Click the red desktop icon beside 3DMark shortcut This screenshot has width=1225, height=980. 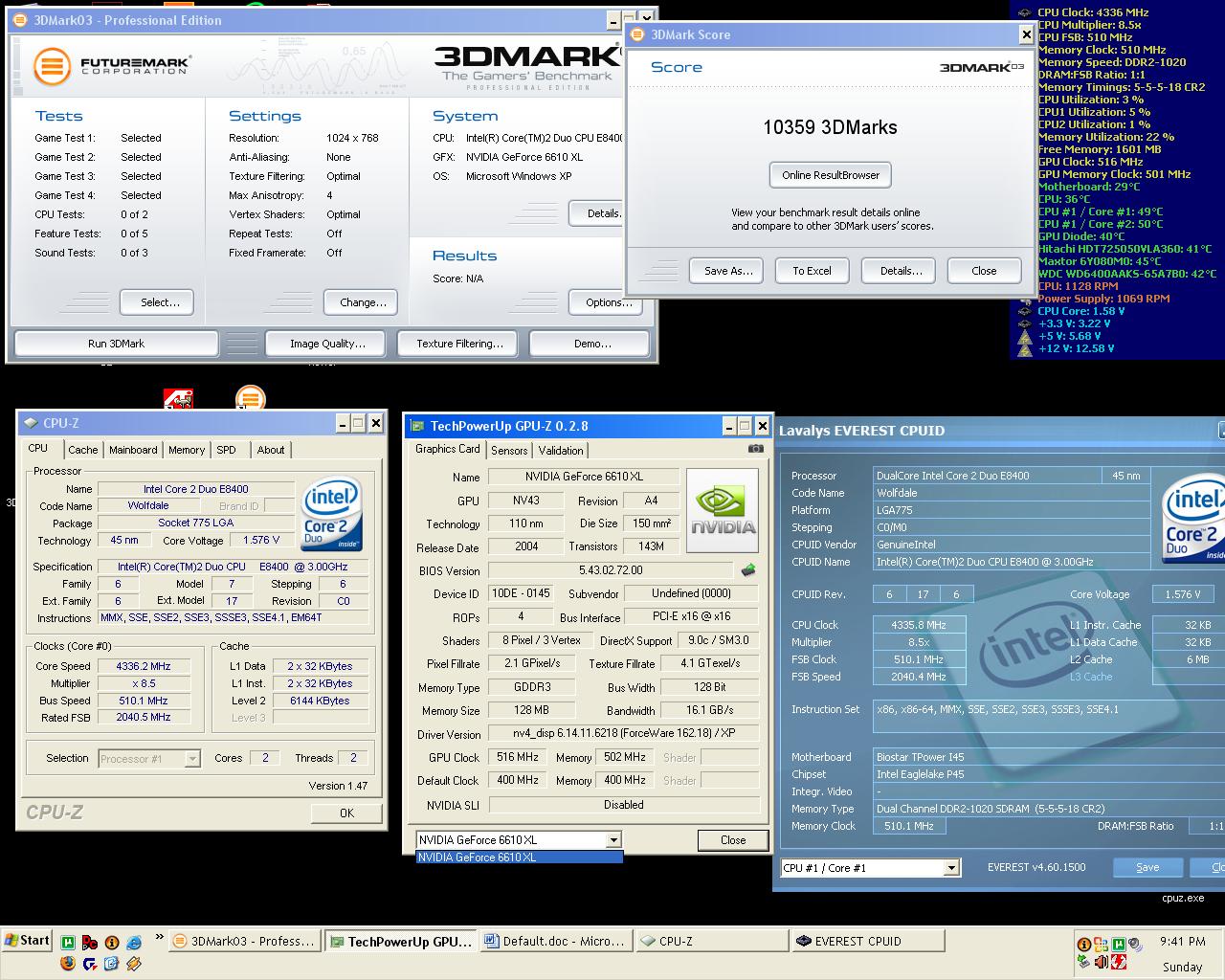click(178, 398)
